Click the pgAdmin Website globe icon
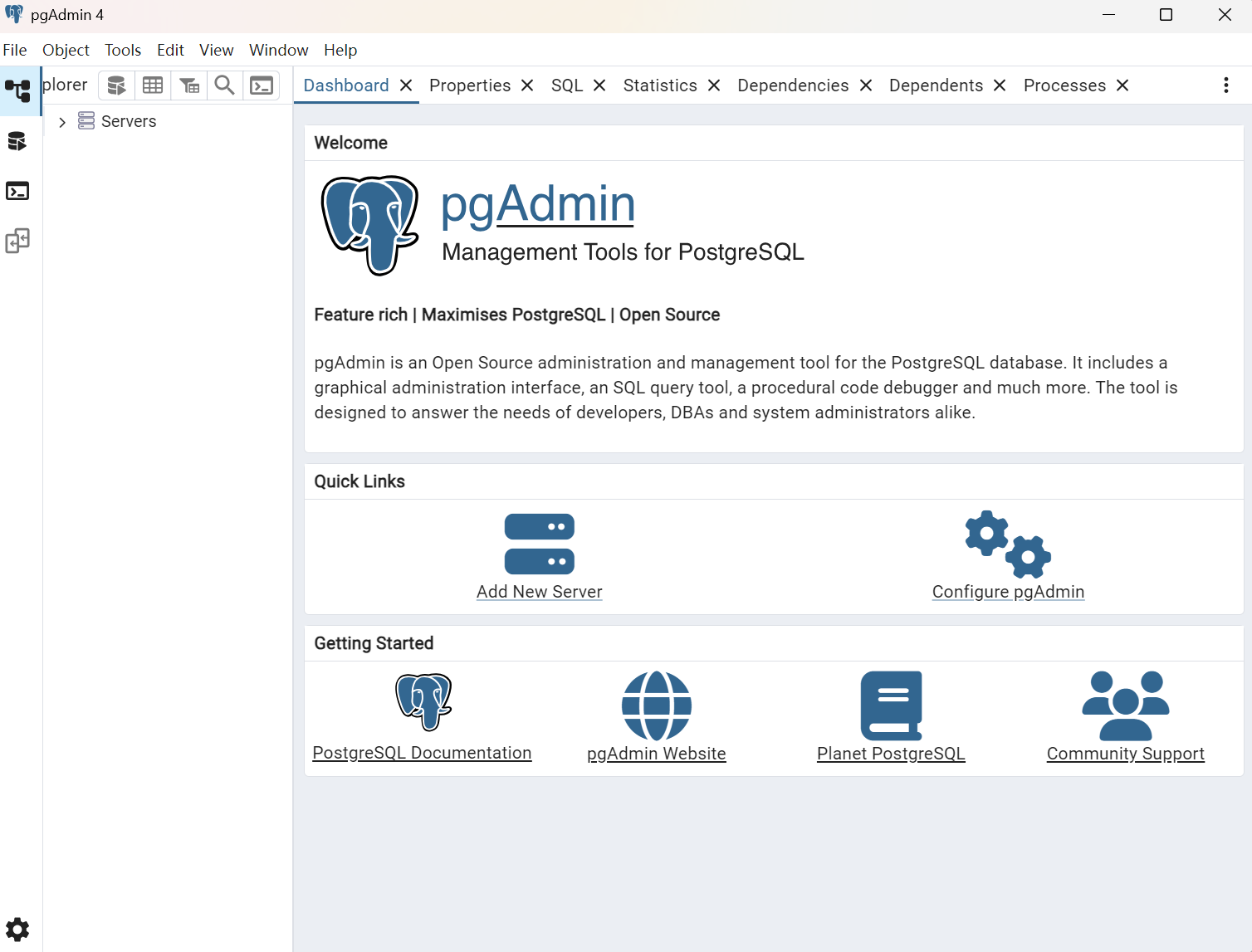The width and height of the screenshot is (1252, 952). [657, 705]
